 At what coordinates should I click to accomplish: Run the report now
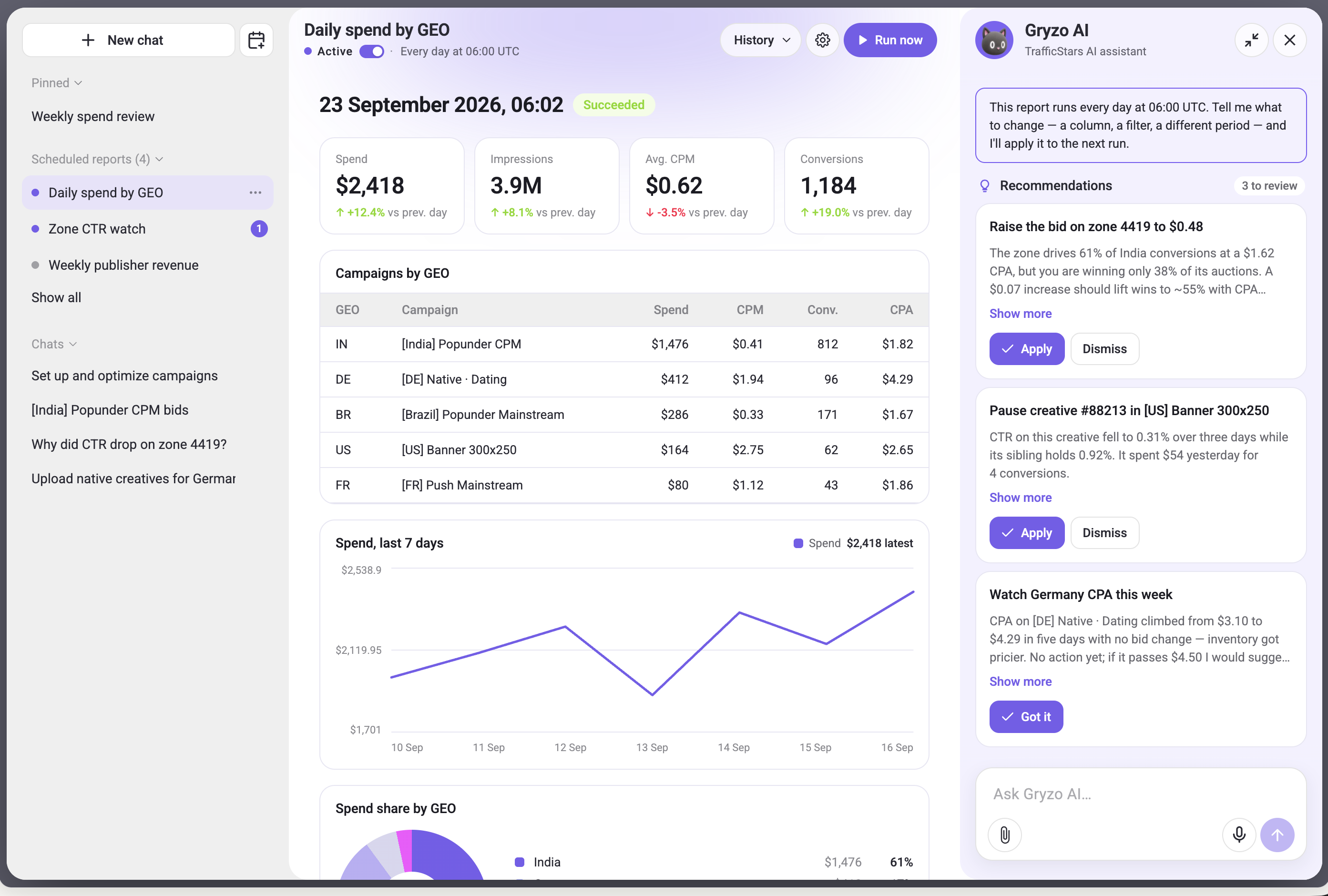(x=890, y=40)
